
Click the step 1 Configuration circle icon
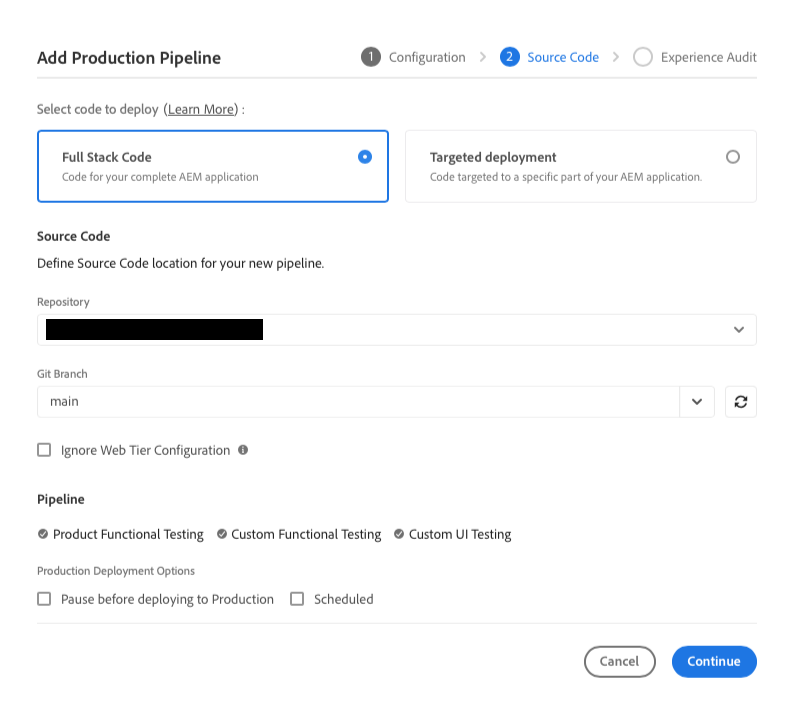(x=371, y=57)
